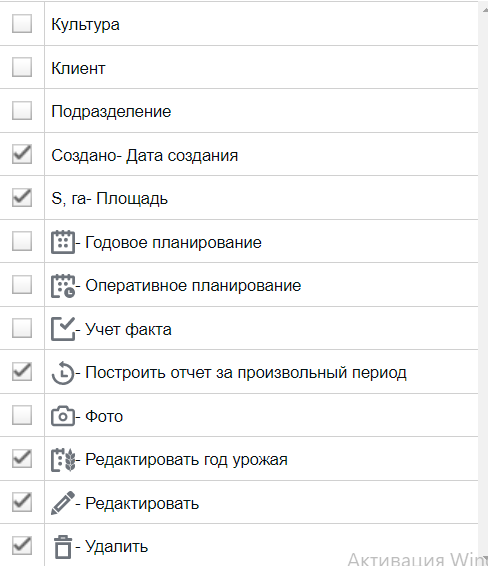Image resolution: width=488 pixels, height=566 pixels.
Task: Click the Фото camera icon
Action: (63, 416)
